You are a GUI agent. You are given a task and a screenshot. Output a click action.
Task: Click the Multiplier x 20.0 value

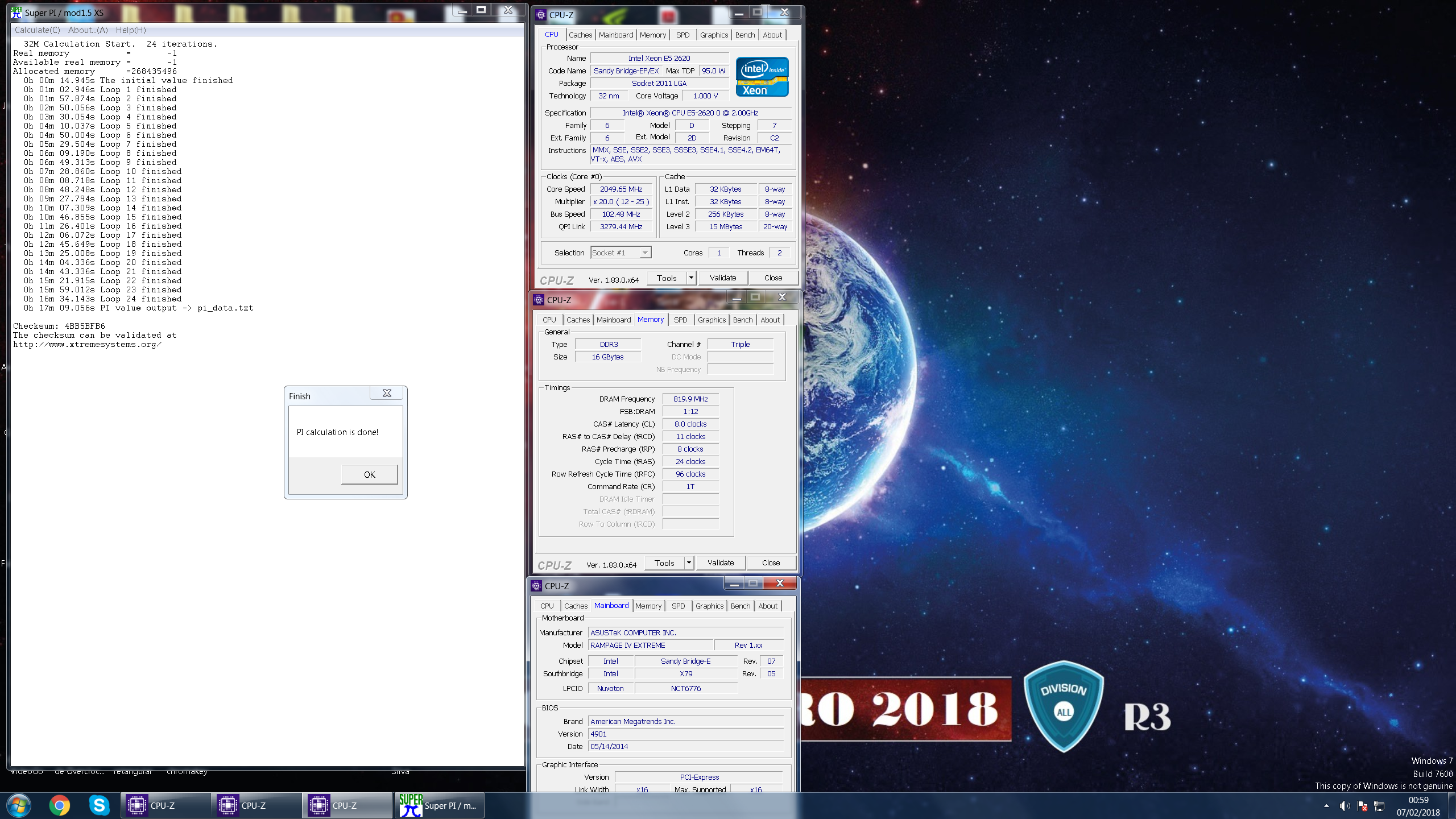click(621, 202)
